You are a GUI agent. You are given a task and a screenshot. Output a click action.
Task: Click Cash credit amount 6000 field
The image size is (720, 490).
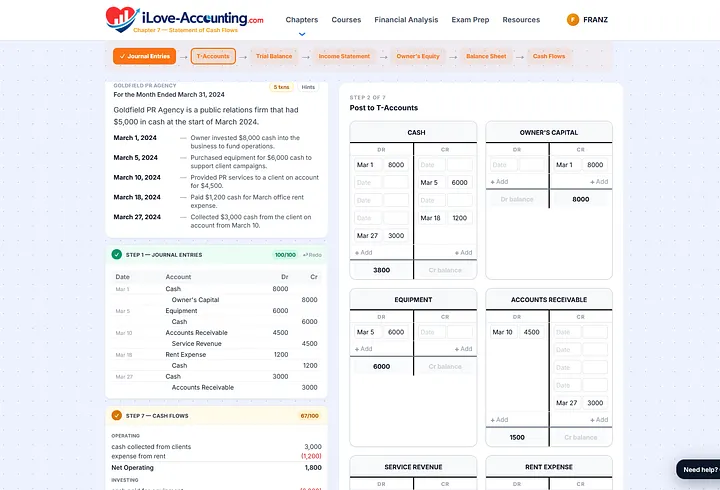point(460,183)
